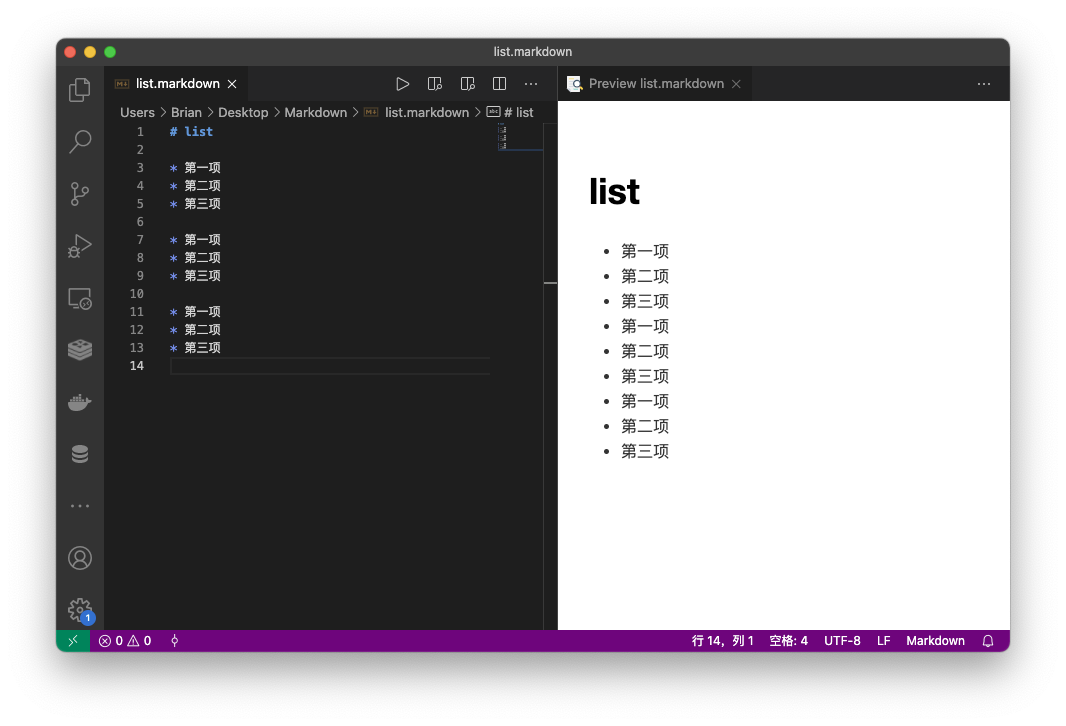Select the list.markdown editor tab
1066x726 pixels.
176,84
